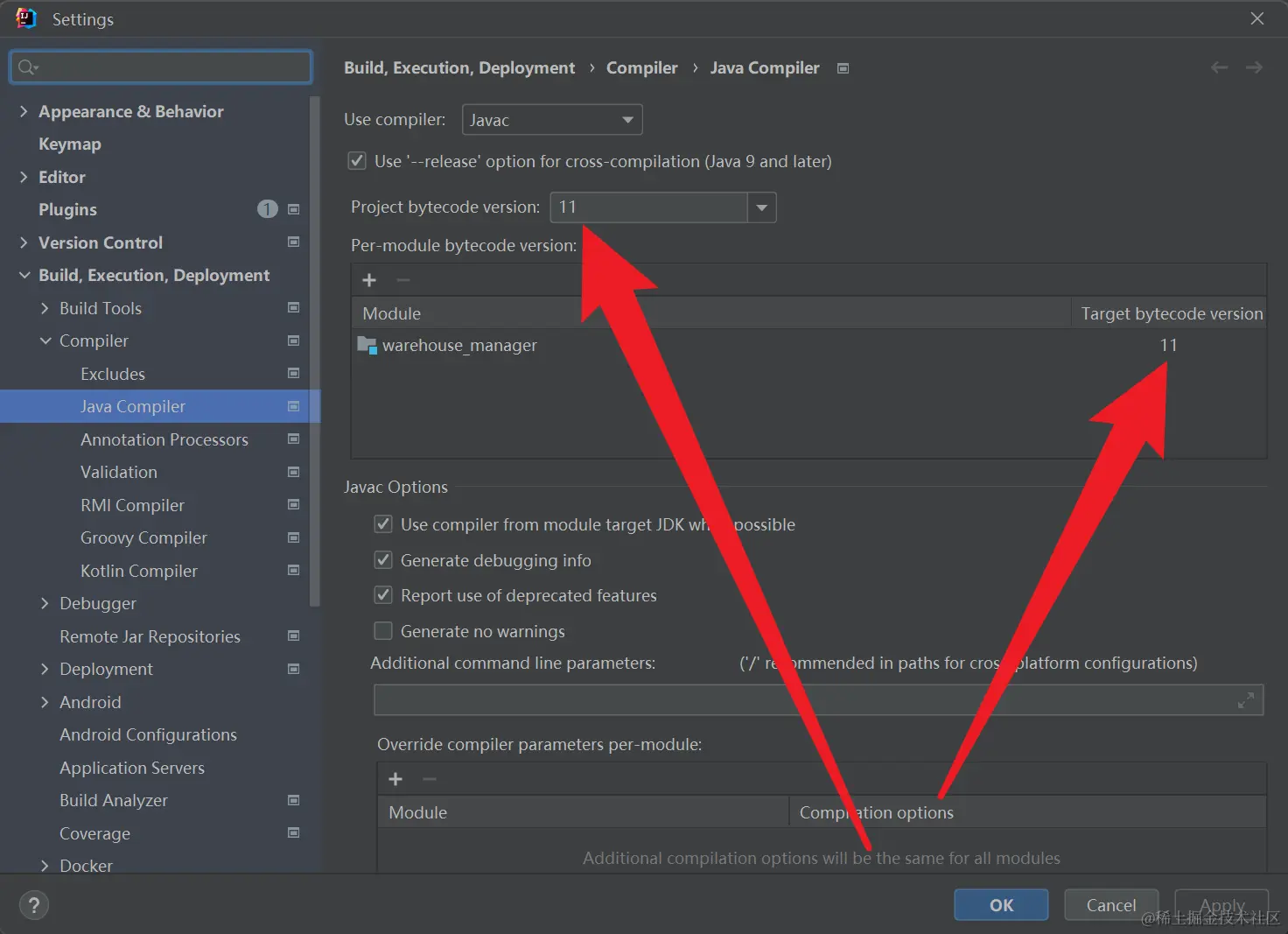The height and width of the screenshot is (934, 1288).
Task: Toggle the '--release' cross-compilation option checkbox
Action: click(357, 161)
